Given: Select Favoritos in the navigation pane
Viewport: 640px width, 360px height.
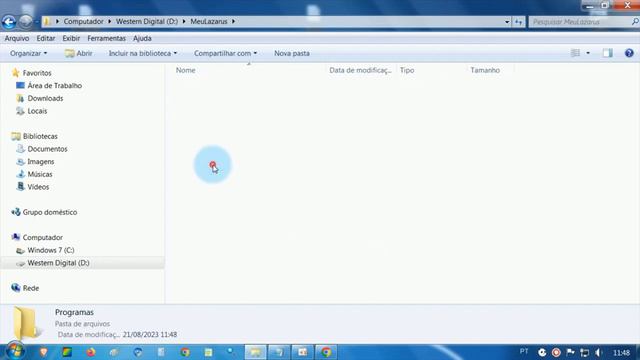Looking at the screenshot, I should (x=37, y=73).
